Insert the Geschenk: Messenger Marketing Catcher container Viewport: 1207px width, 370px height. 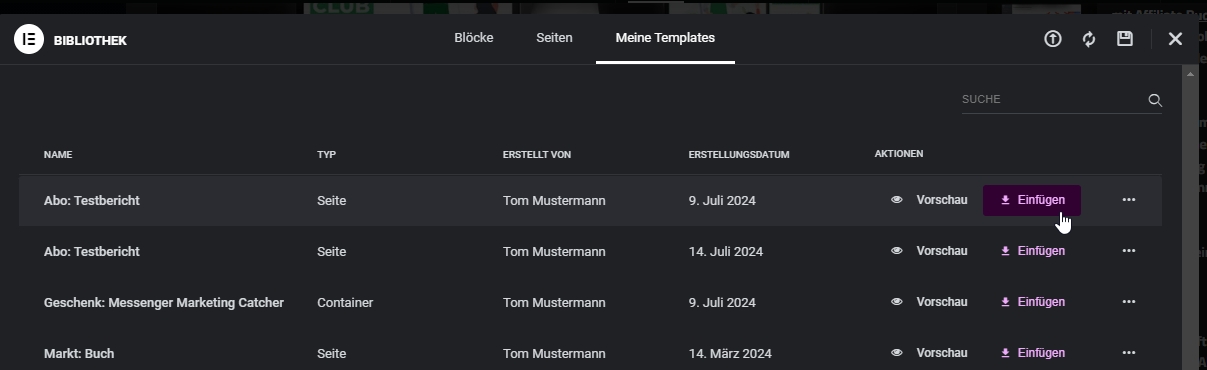[x=1032, y=302]
